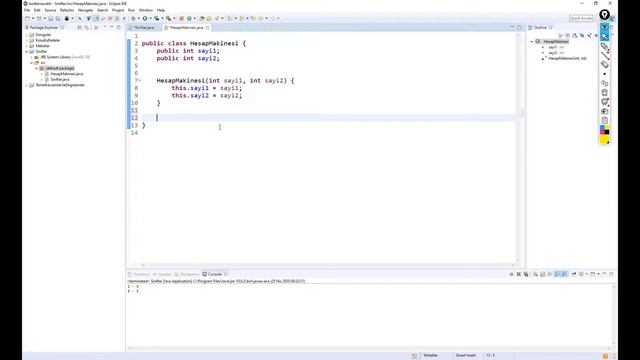Open the Window menu
Screen dimensions: 640x360
[x=146, y=10]
